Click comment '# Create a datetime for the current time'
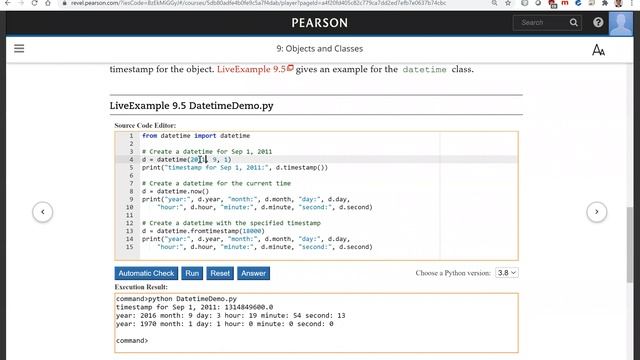This screenshot has width=640, height=360. tap(216, 183)
